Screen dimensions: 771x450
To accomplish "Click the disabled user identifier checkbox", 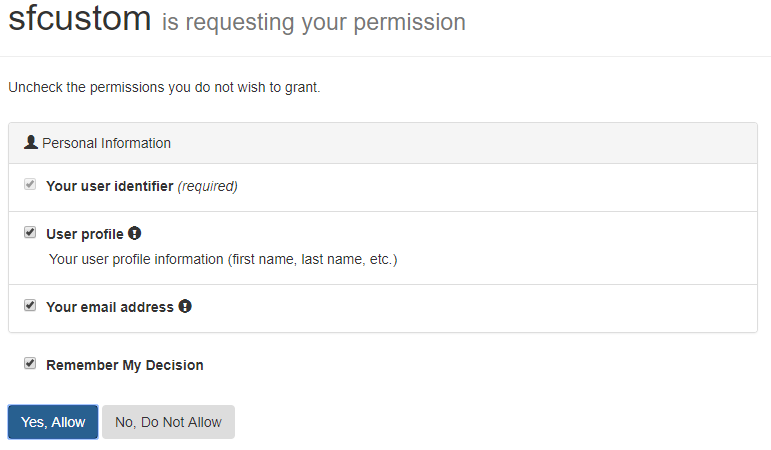I will tap(30, 184).
